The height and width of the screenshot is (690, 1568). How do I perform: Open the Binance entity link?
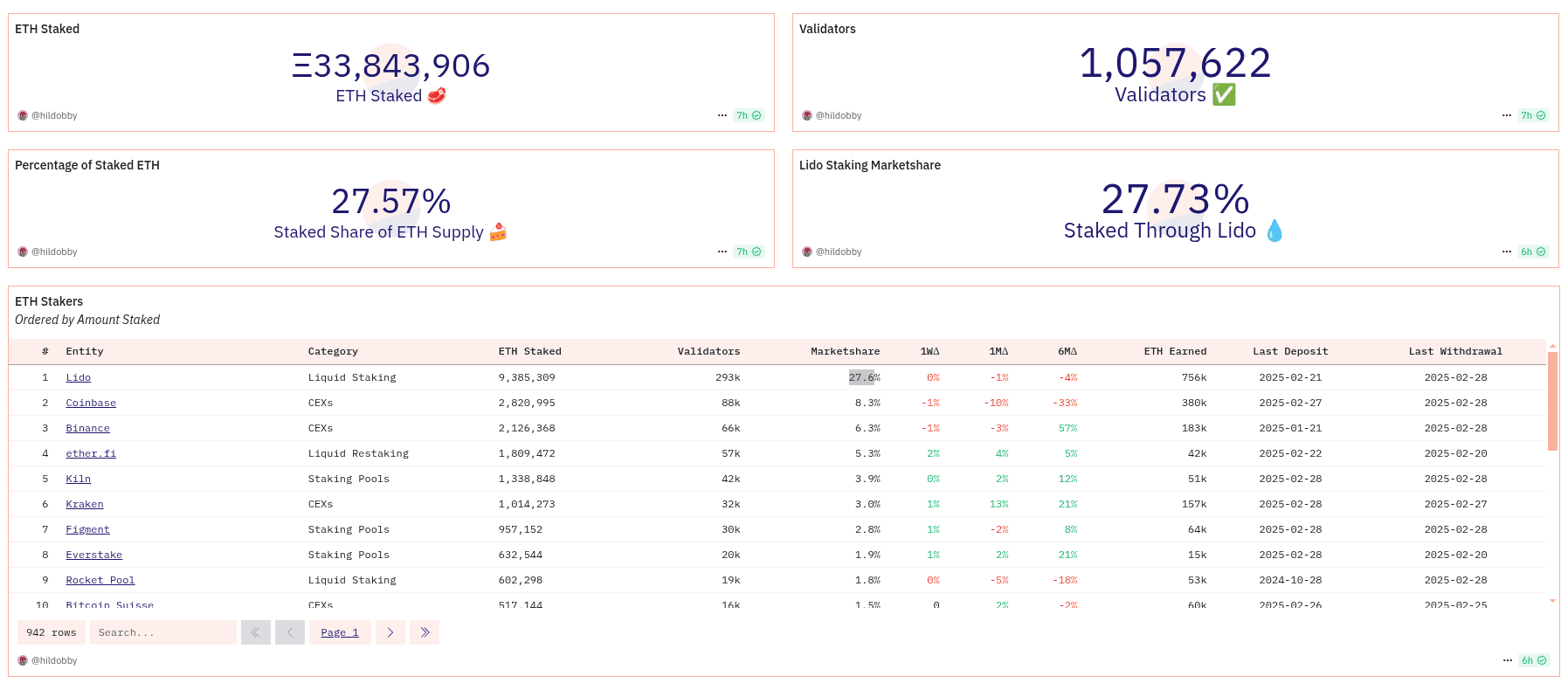88,428
